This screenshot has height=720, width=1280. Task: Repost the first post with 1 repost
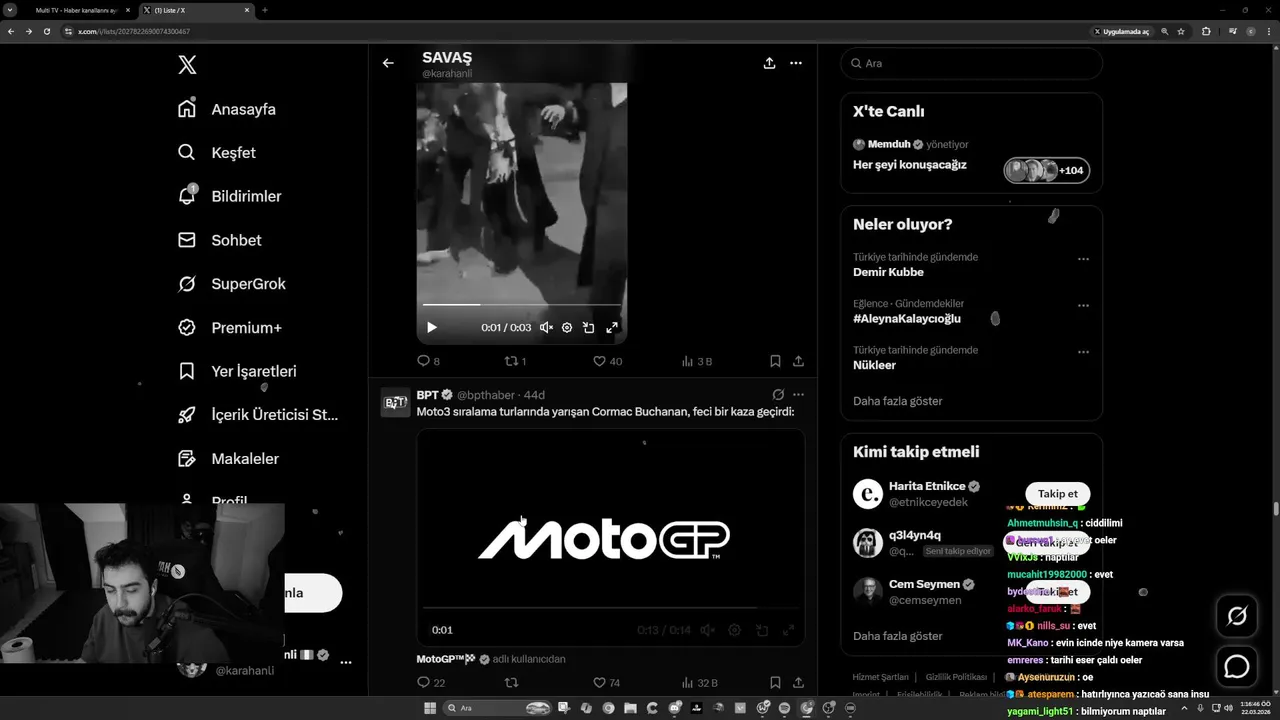click(x=515, y=361)
